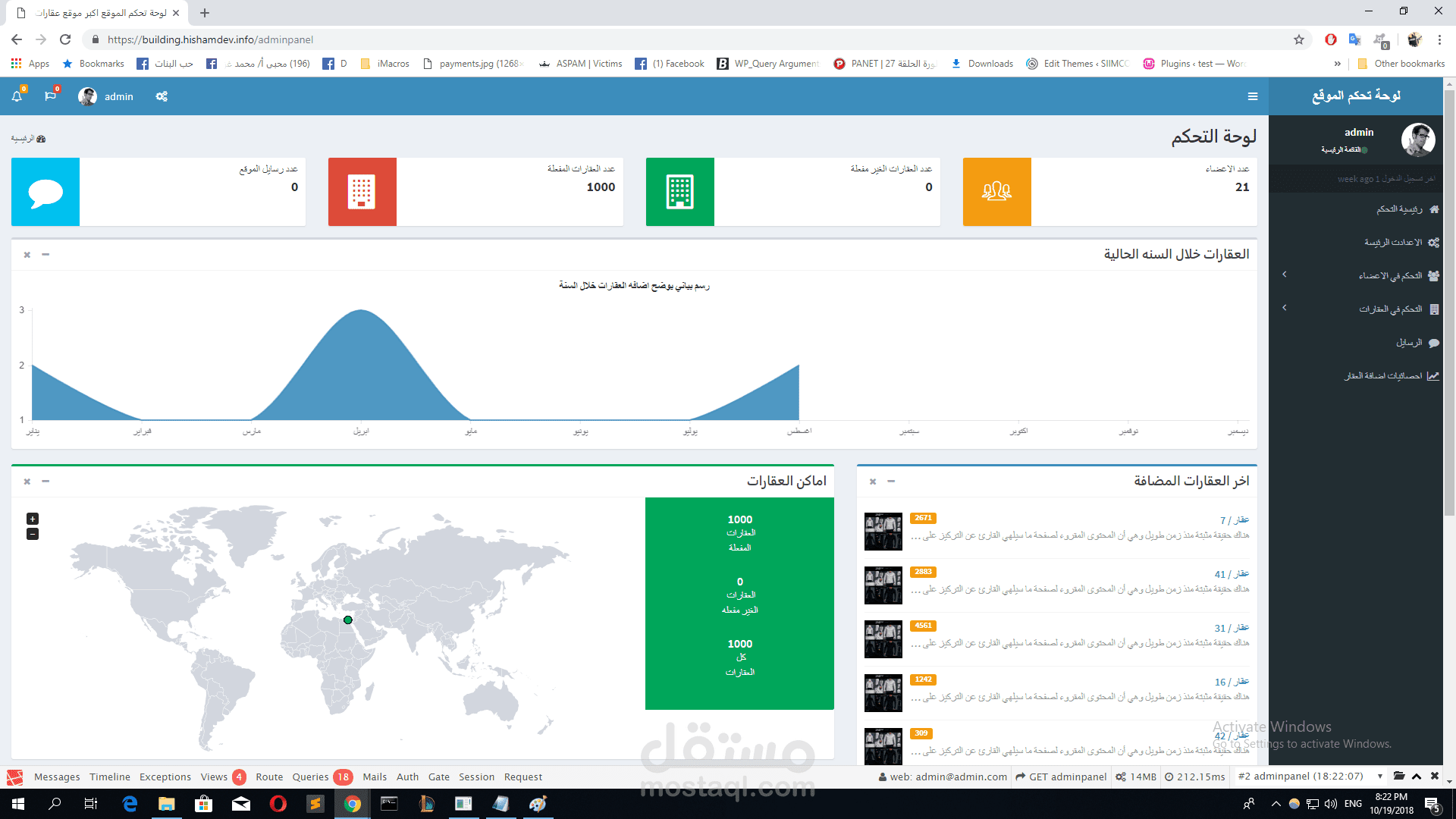
Task: Click the red activated properties tile icon
Action: pyautogui.click(x=362, y=192)
